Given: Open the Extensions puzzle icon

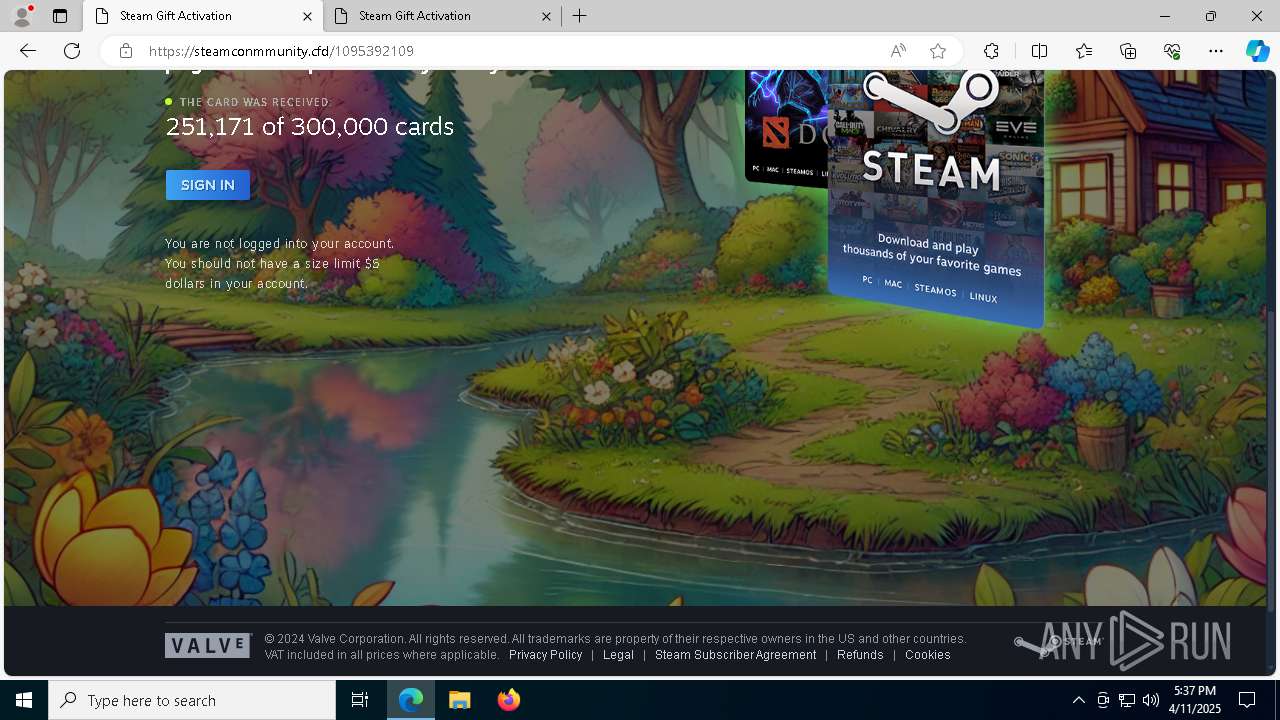Looking at the screenshot, I should [991, 51].
